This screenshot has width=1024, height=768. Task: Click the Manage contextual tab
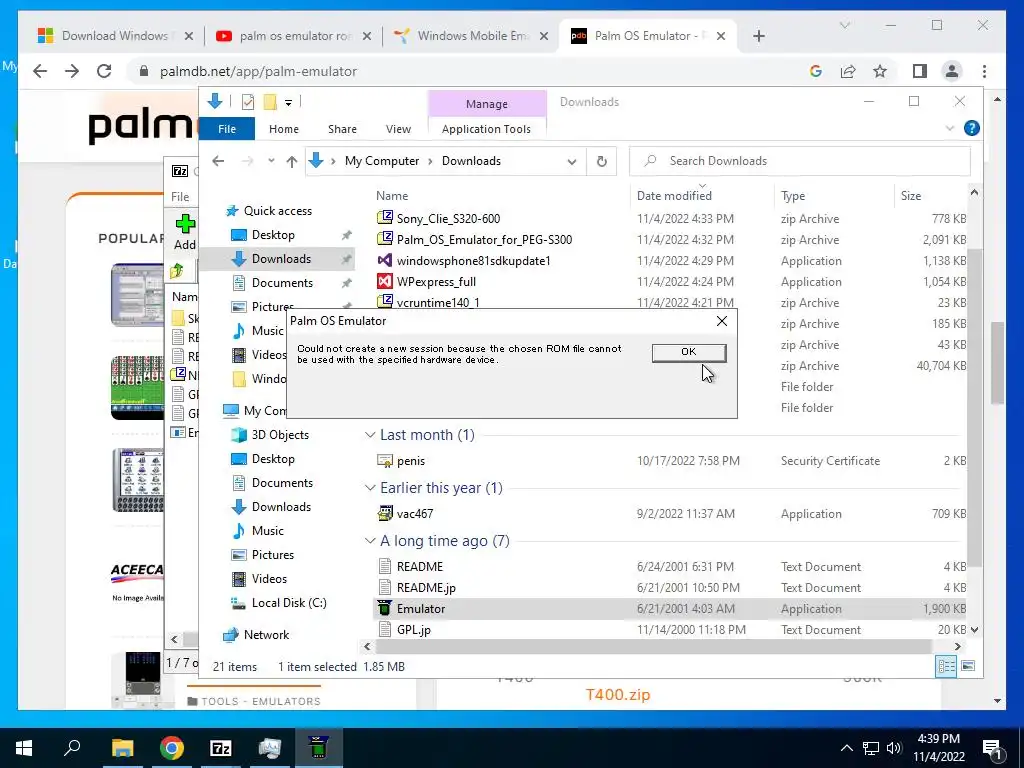pyautogui.click(x=487, y=104)
